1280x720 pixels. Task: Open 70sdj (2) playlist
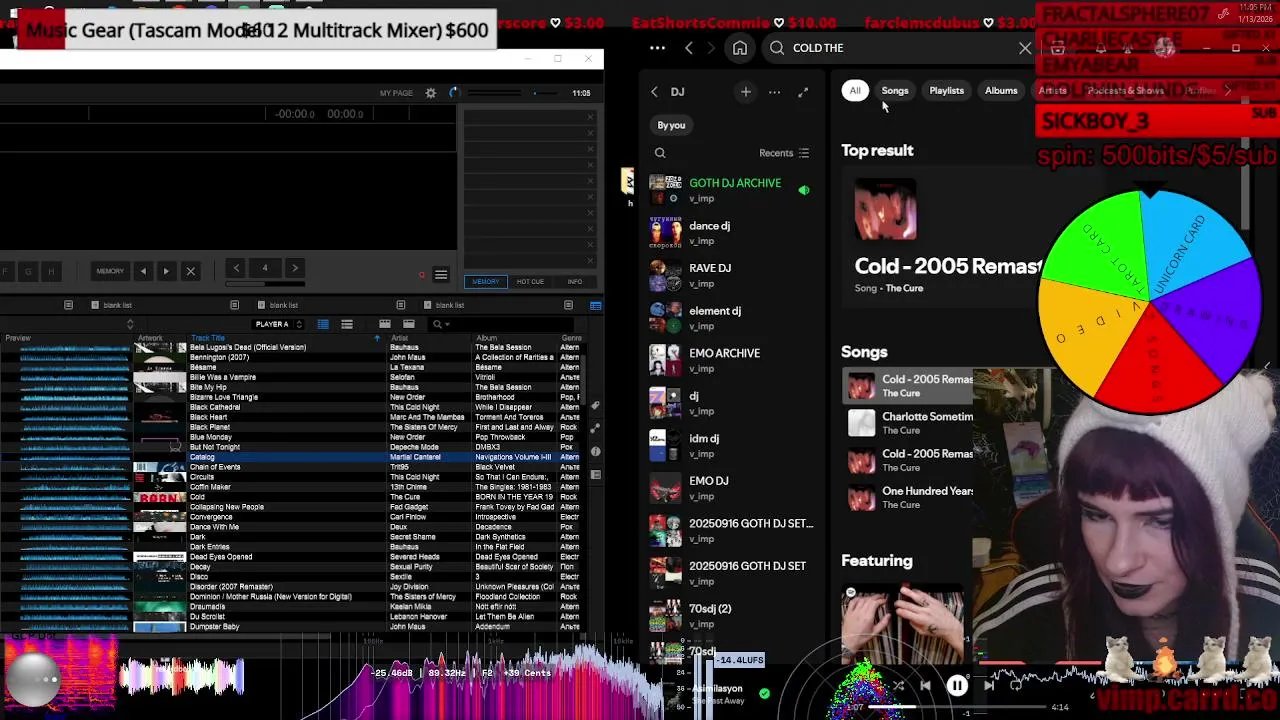click(x=732, y=615)
